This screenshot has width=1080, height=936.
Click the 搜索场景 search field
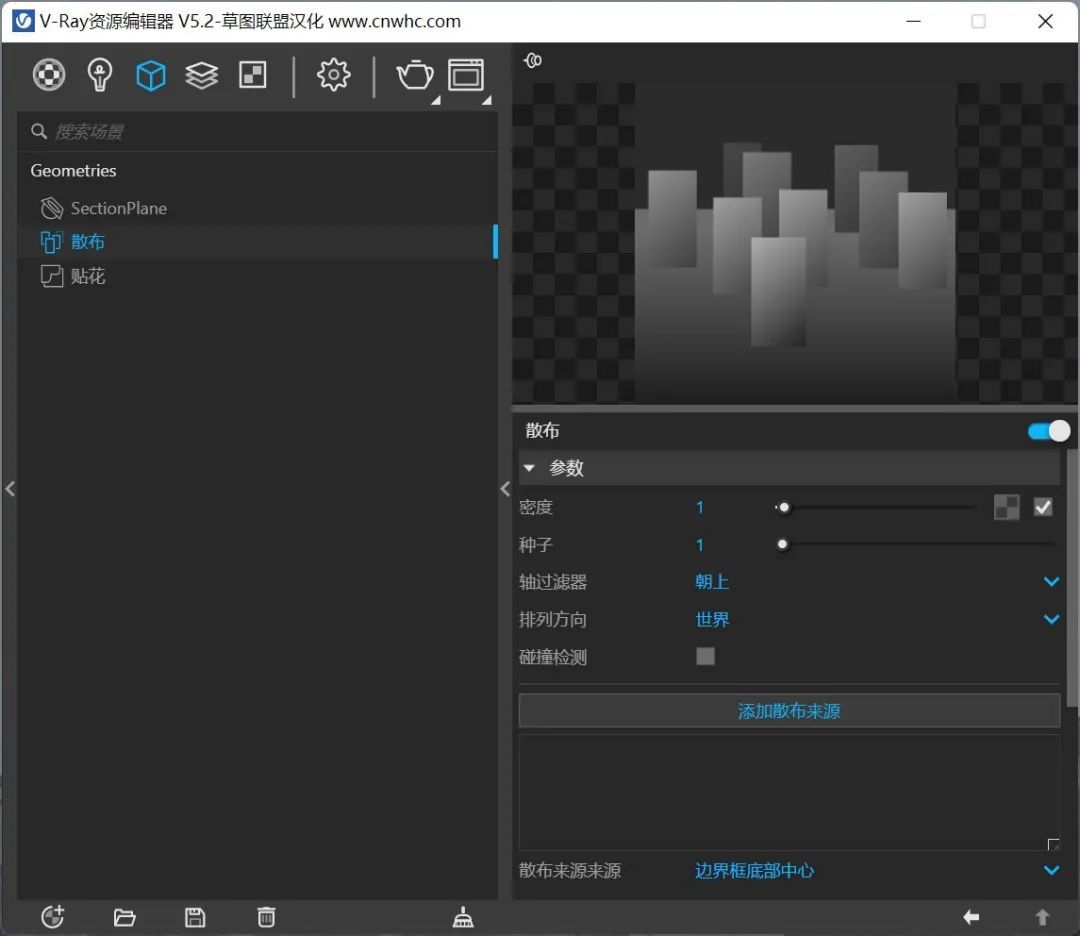[x=257, y=132]
